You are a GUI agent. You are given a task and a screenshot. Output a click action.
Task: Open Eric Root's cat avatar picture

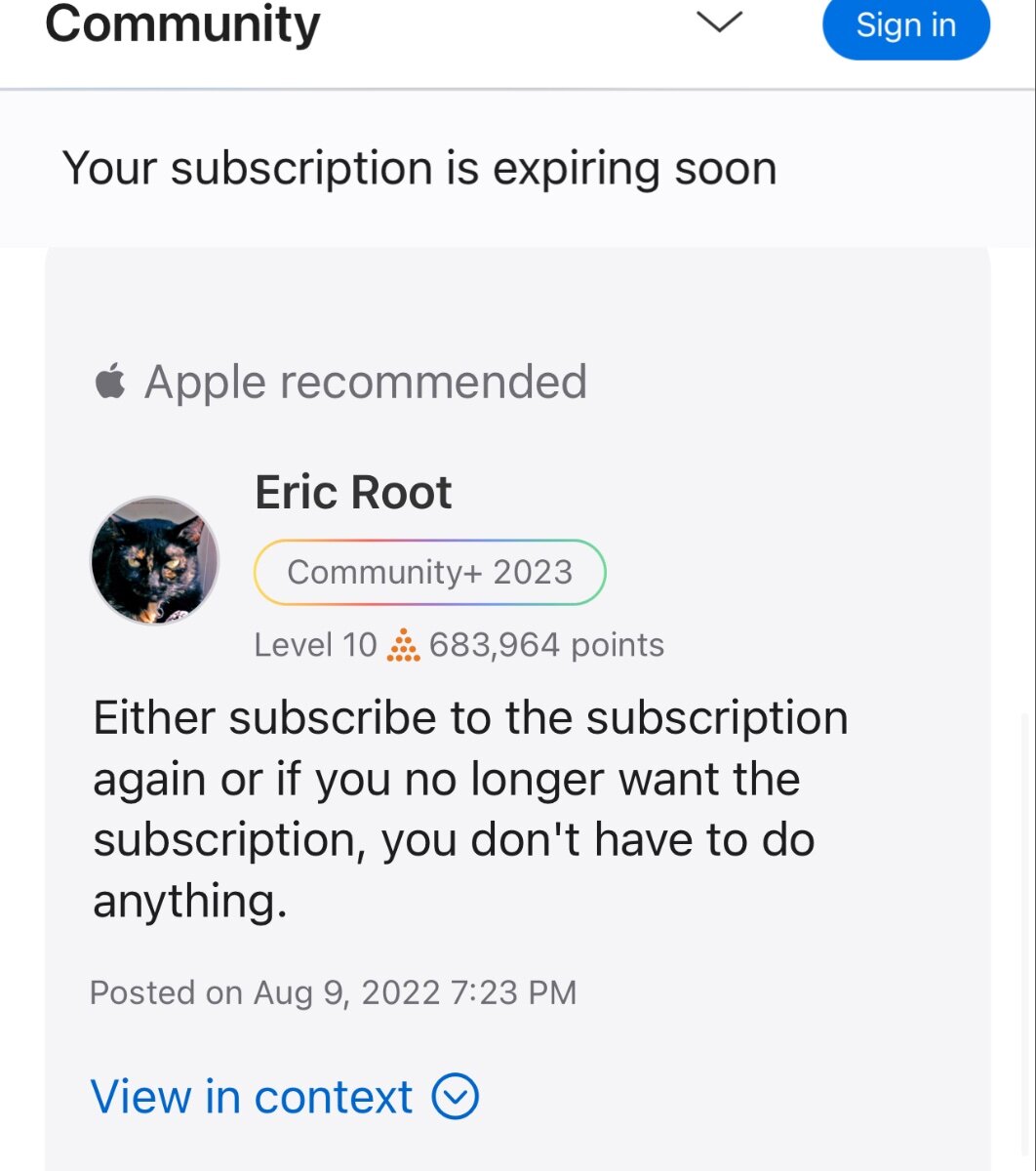[154, 560]
